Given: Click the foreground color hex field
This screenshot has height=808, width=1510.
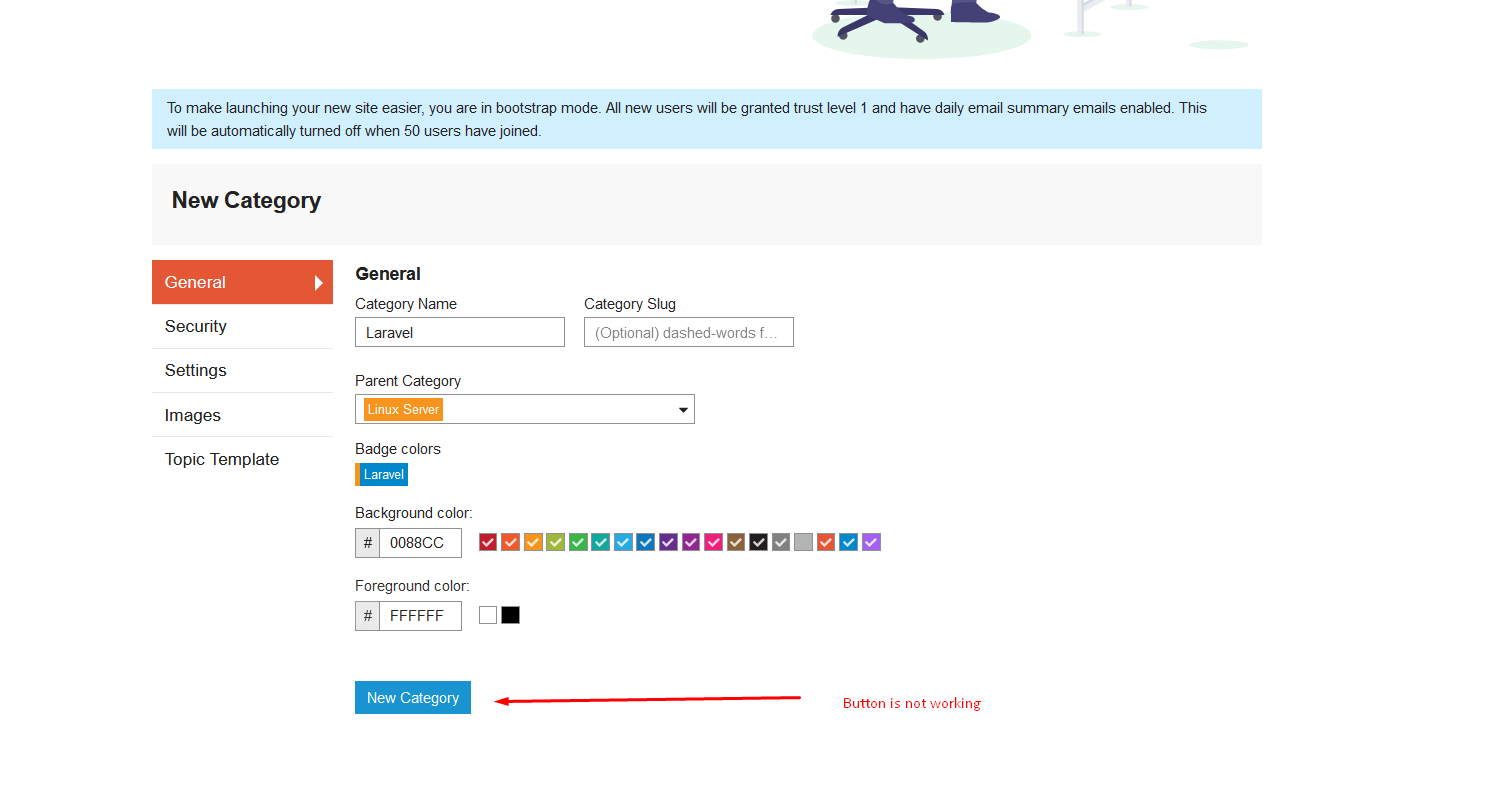Looking at the screenshot, I should click(x=420, y=616).
